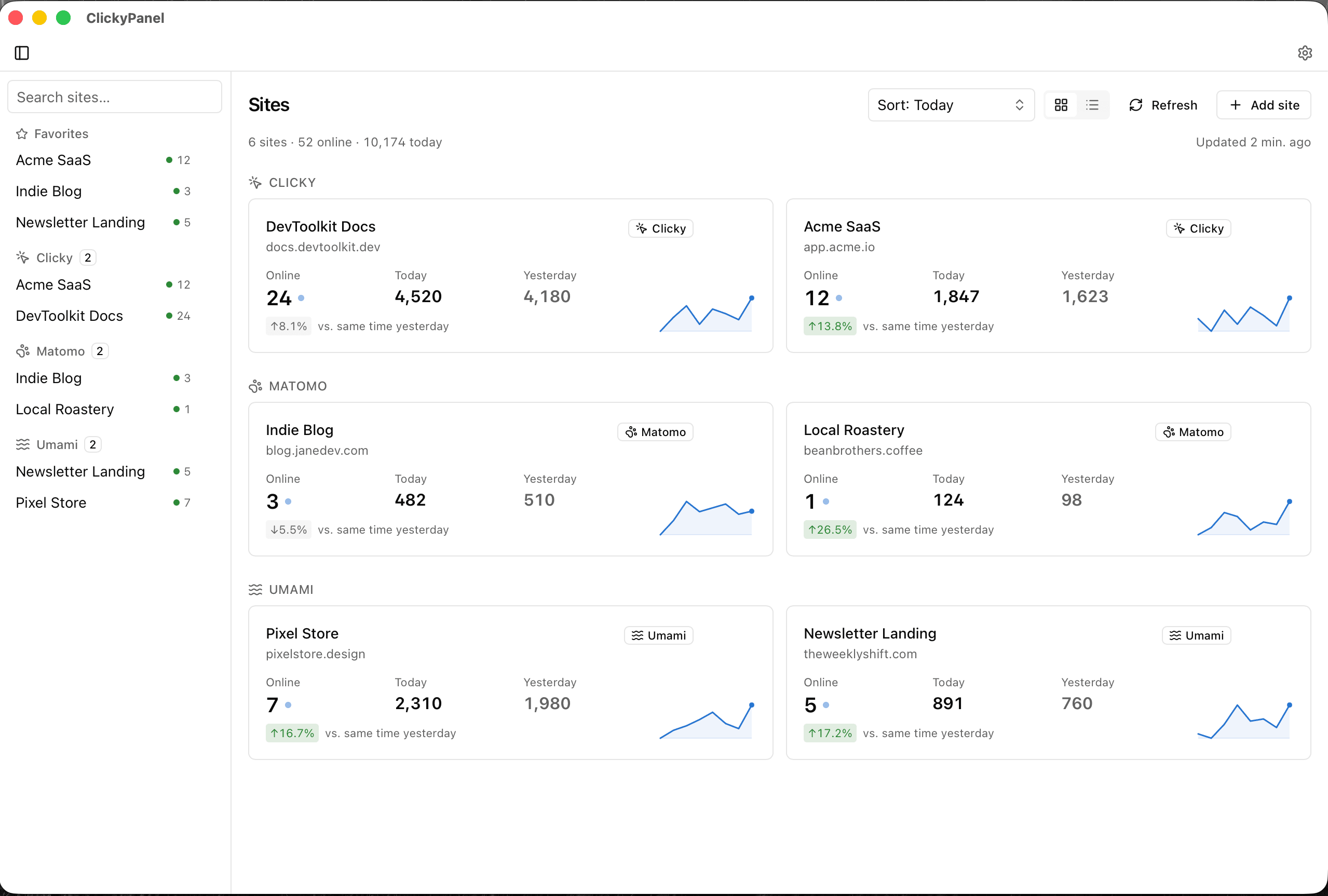1328x896 pixels.
Task: Click the Matomo icon in the sidebar
Action: pos(22,351)
